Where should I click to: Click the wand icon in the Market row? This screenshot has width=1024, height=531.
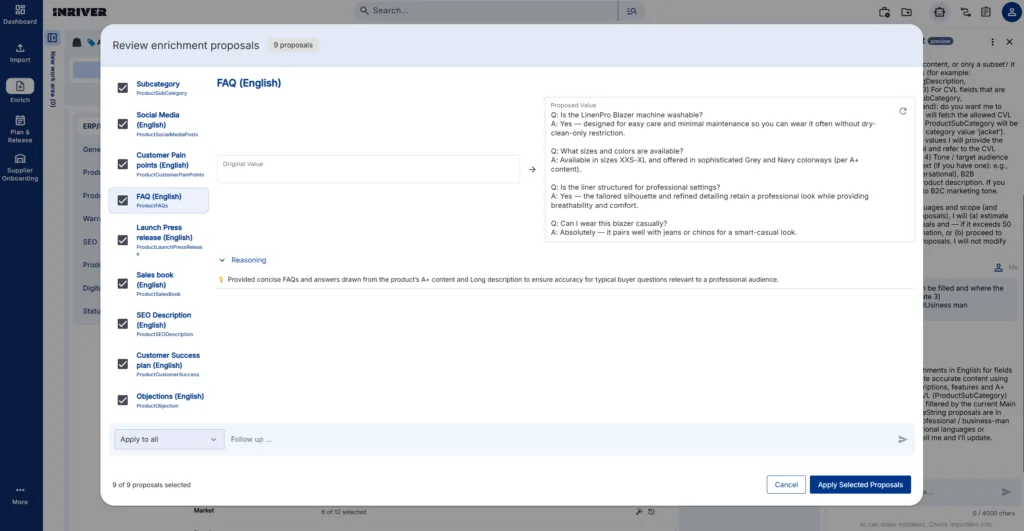pyautogui.click(x=639, y=512)
